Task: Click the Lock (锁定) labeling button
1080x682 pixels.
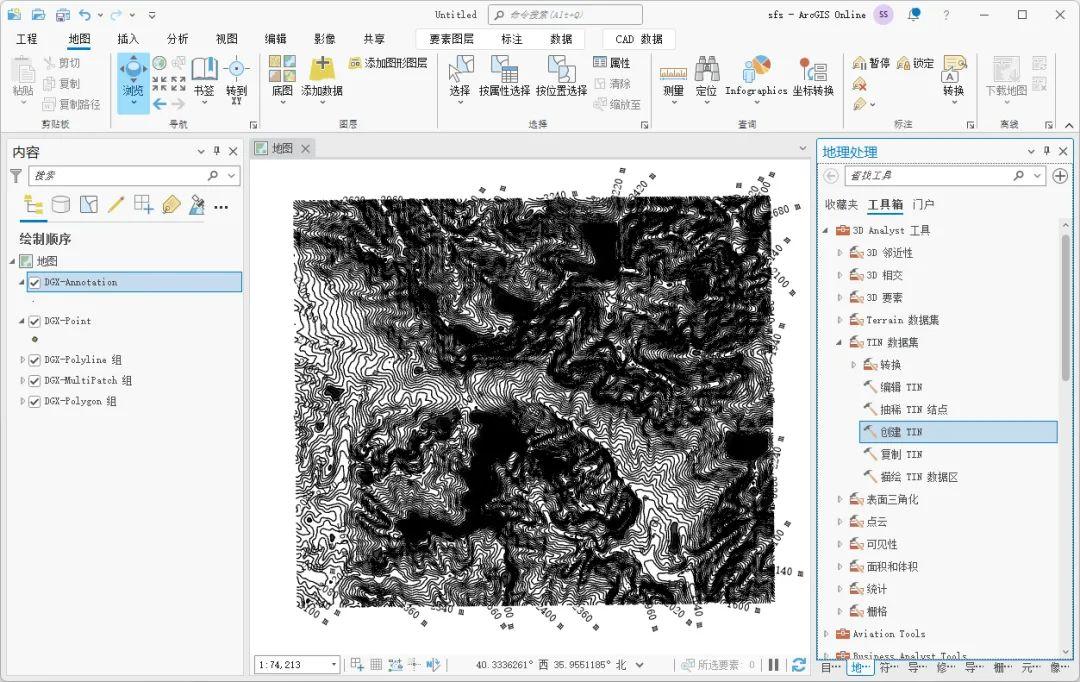Action: (x=915, y=63)
